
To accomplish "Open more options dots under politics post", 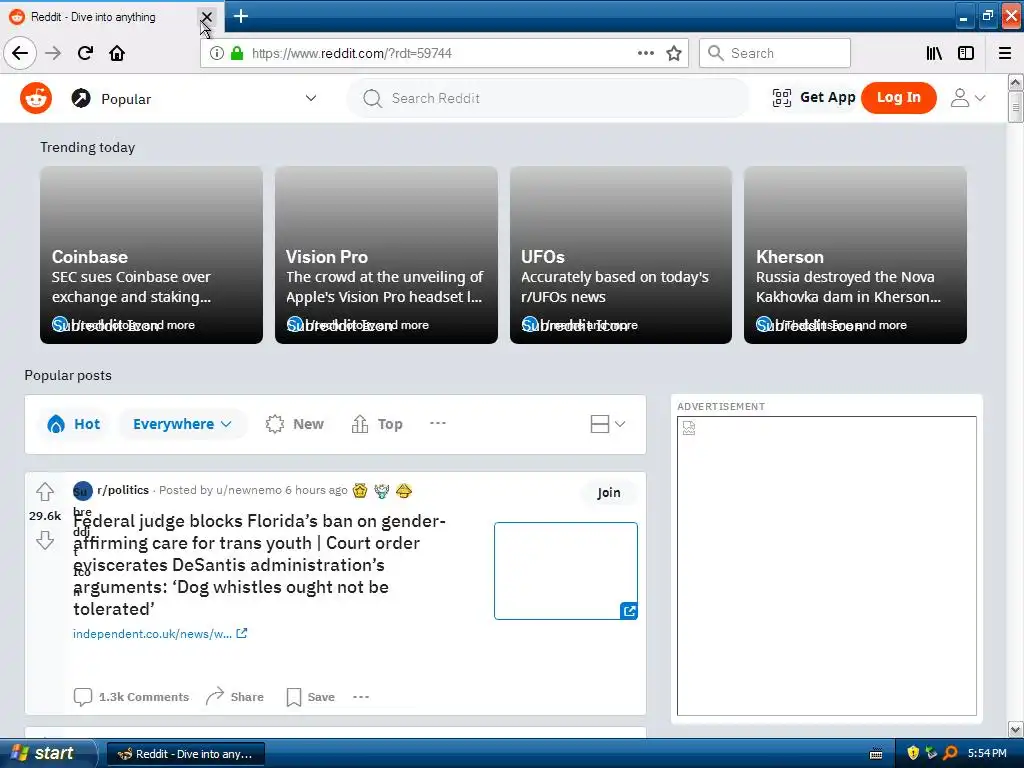I will (361, 697).
